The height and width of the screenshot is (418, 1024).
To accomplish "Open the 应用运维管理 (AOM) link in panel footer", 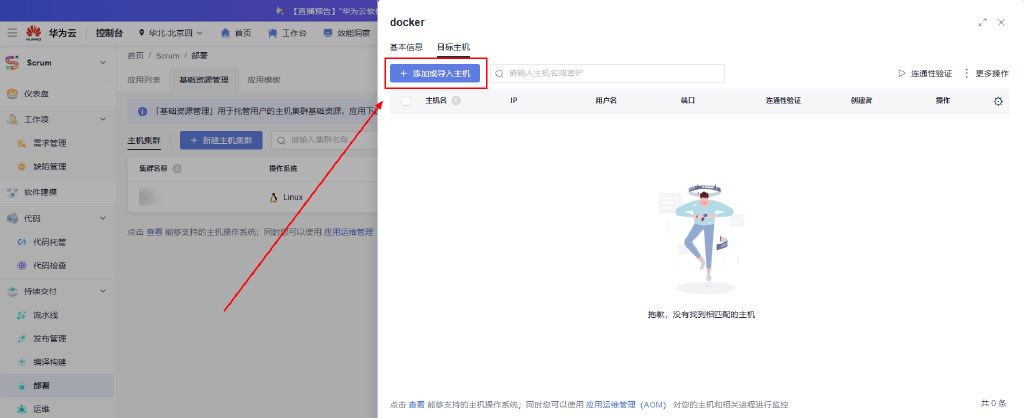I will click(x=626, y=405).
